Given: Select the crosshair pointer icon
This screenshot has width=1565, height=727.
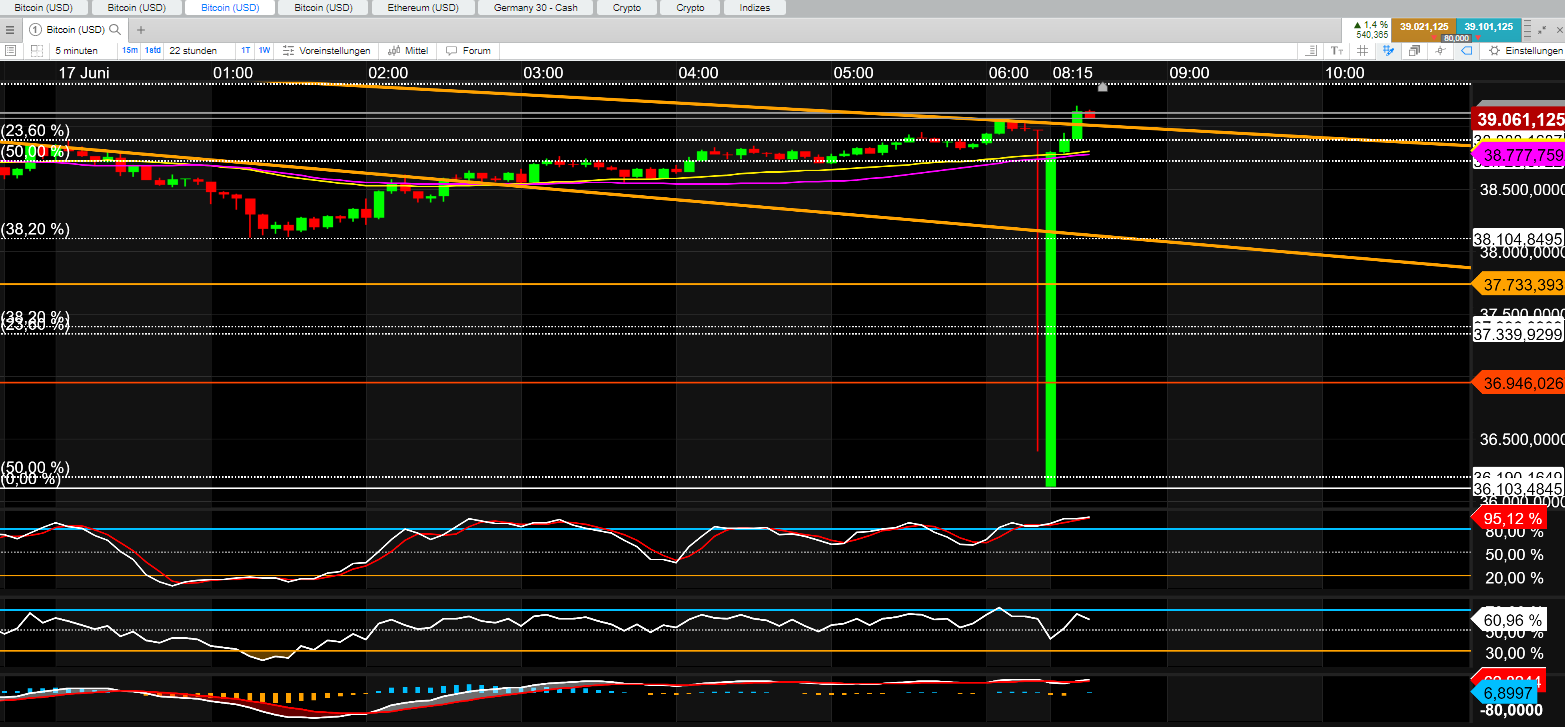Looking at the screenshot, I should click(1440, 50).
